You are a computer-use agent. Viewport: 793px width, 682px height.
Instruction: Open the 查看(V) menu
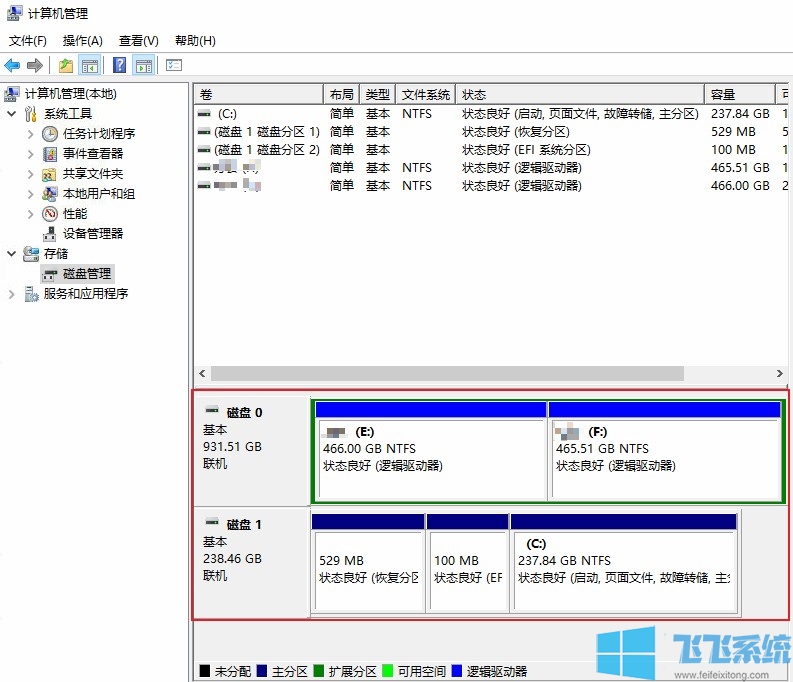(139, 40)
